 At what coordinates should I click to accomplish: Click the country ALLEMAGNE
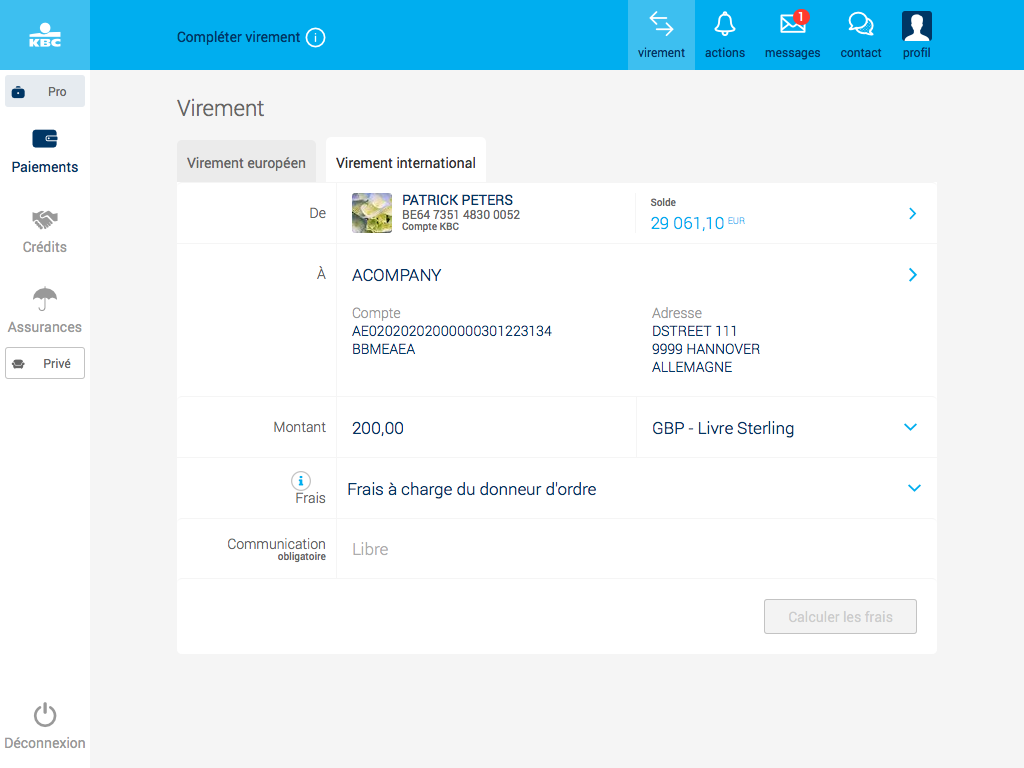pos(692,367)
